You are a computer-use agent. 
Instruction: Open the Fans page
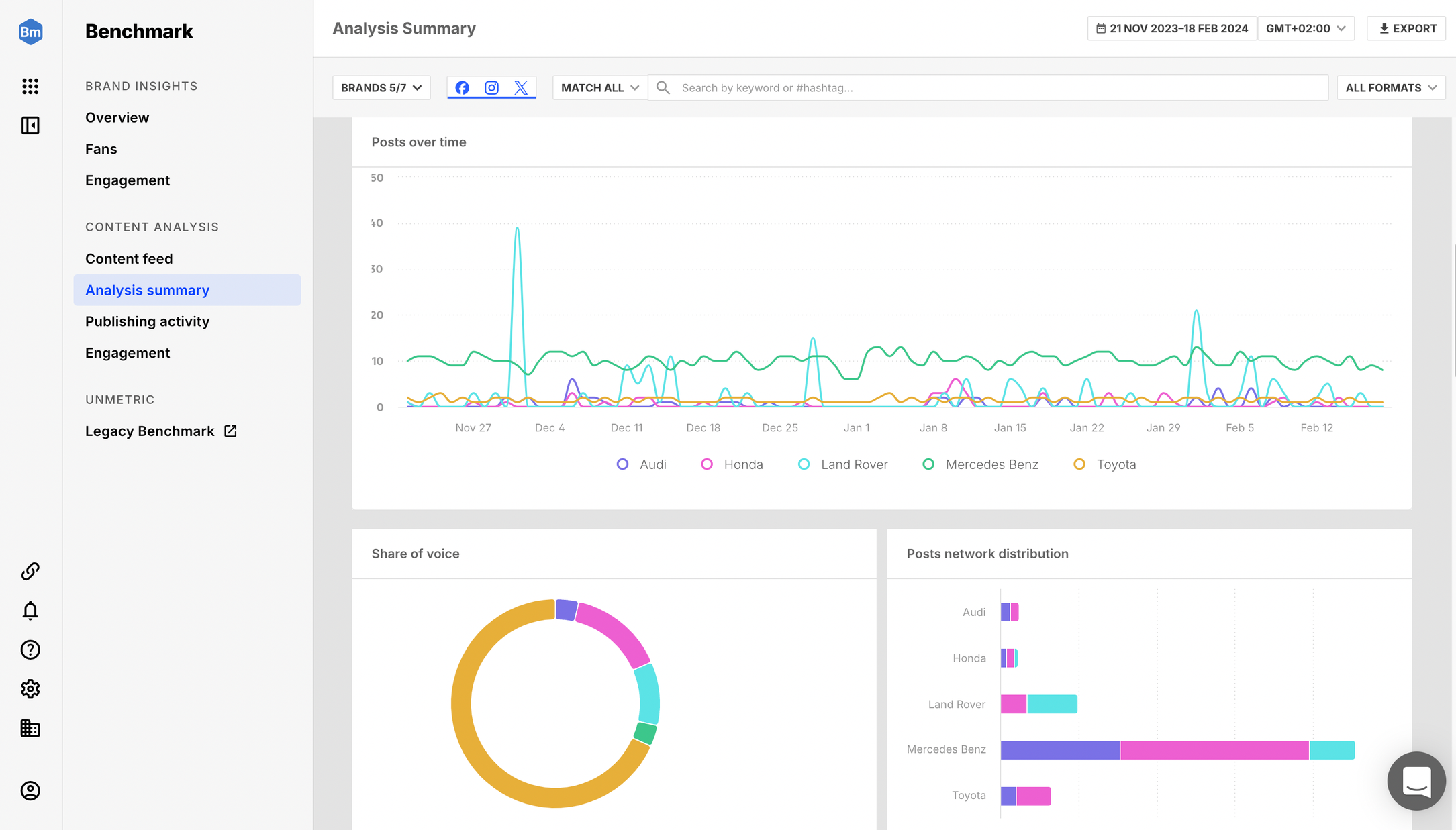(x=101, y=149)
